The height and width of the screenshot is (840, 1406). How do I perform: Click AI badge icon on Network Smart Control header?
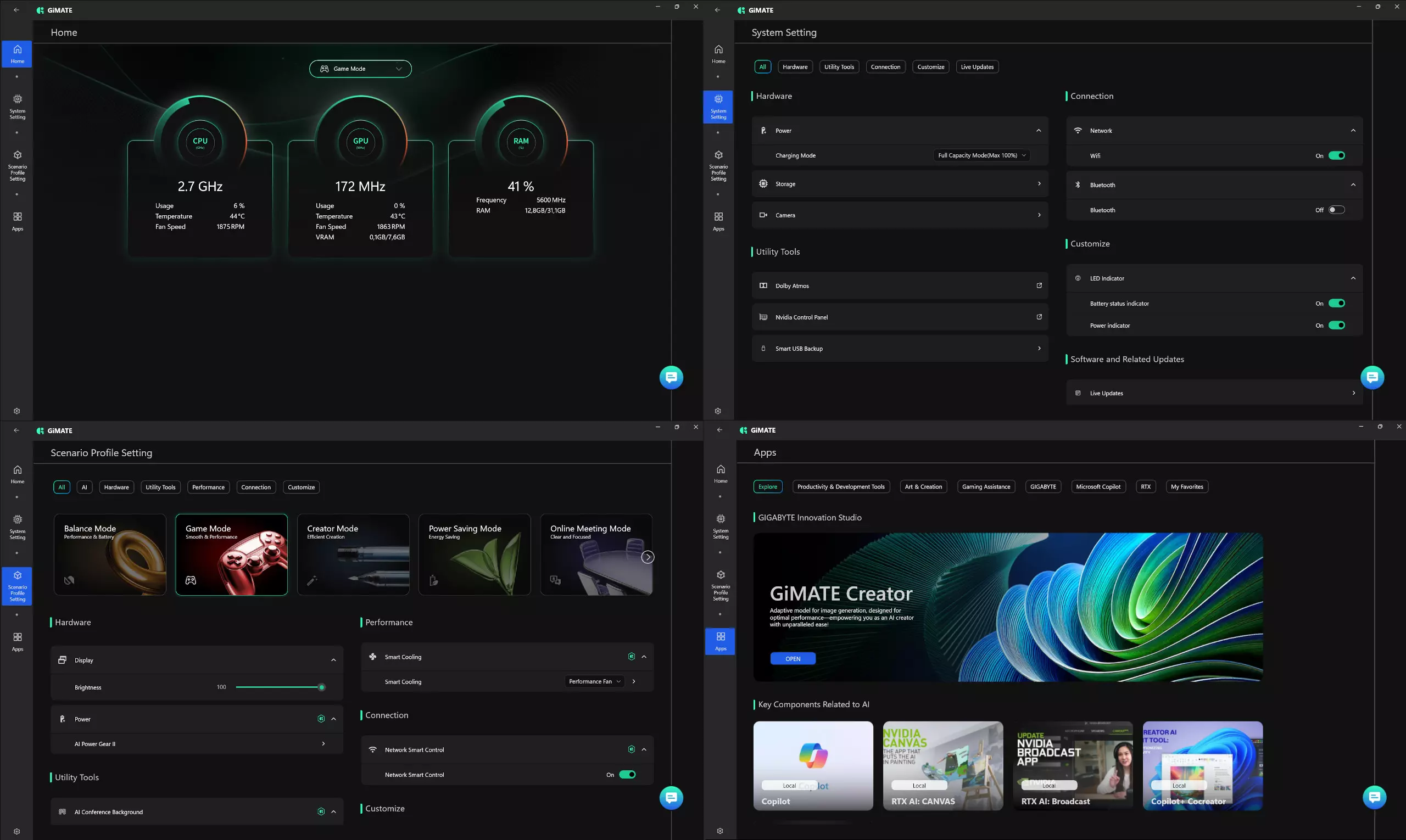click(x=632, y=749)
